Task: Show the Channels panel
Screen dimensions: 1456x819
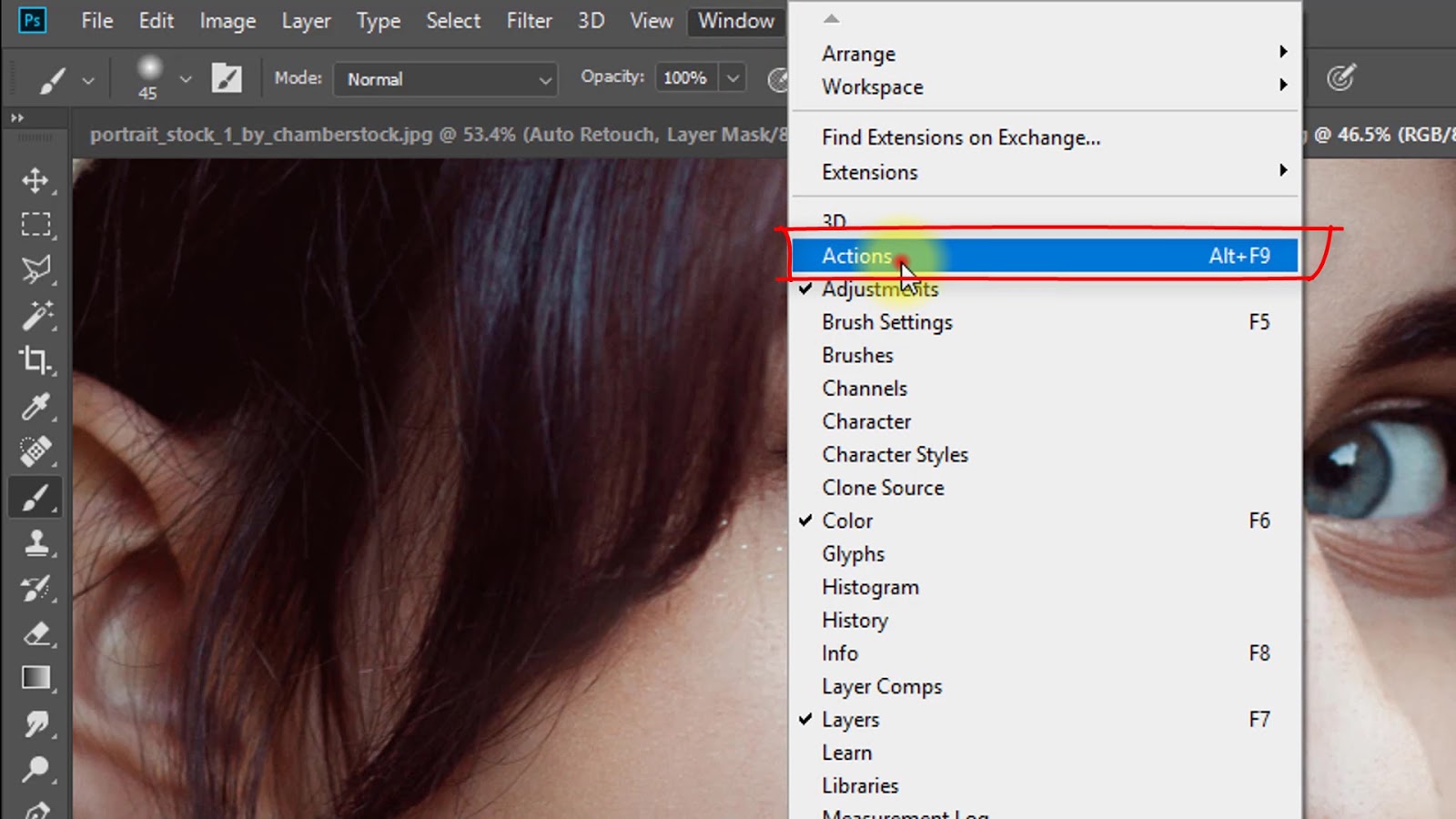Action: tap(1045, 388)
